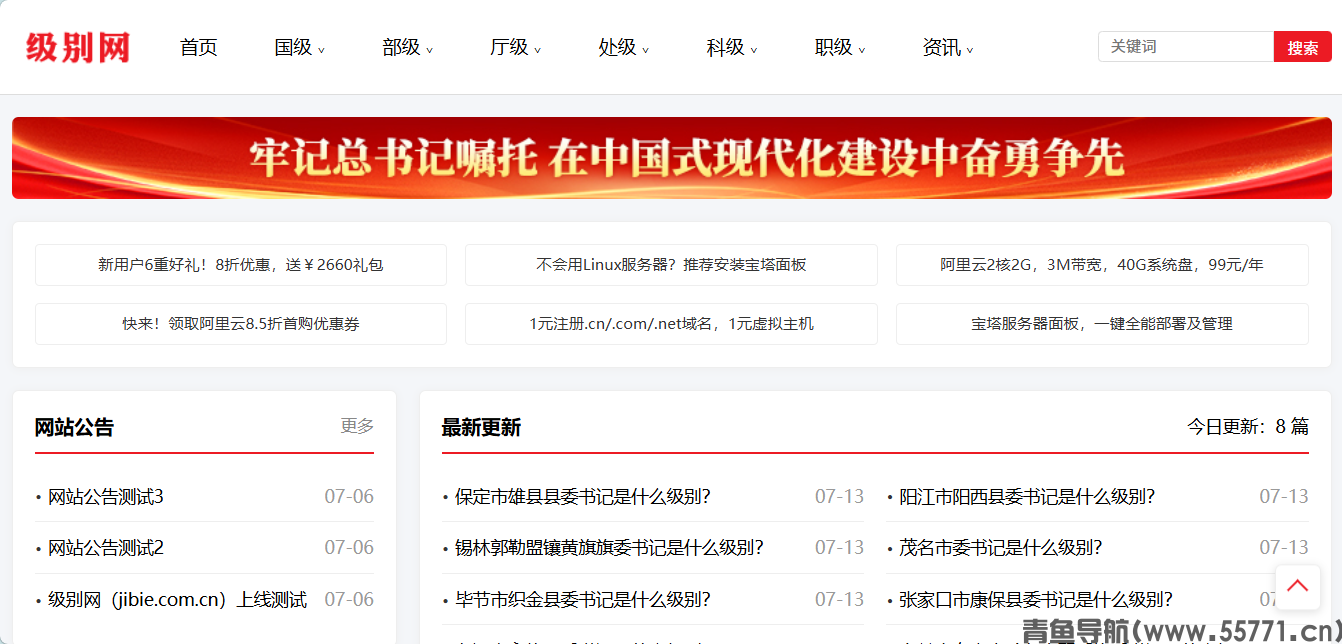Open article 阳江市阳西县委书记是什么级别?
Image resolution: width=1342 pixels, height=644 pixels.
click(x=1027, y=497)
